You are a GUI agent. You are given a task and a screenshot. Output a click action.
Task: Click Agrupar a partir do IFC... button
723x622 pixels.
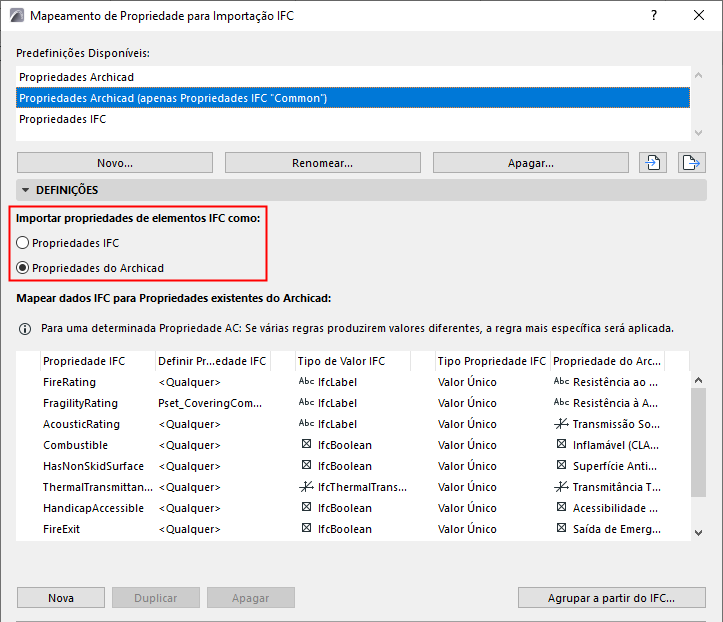coord(612,598)
